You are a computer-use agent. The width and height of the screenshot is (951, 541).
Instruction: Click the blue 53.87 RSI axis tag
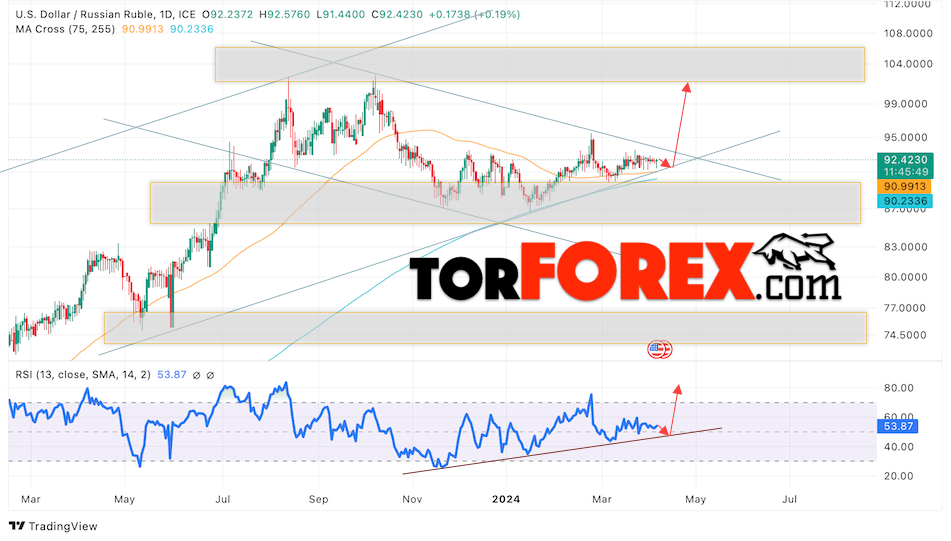[898, 426]
